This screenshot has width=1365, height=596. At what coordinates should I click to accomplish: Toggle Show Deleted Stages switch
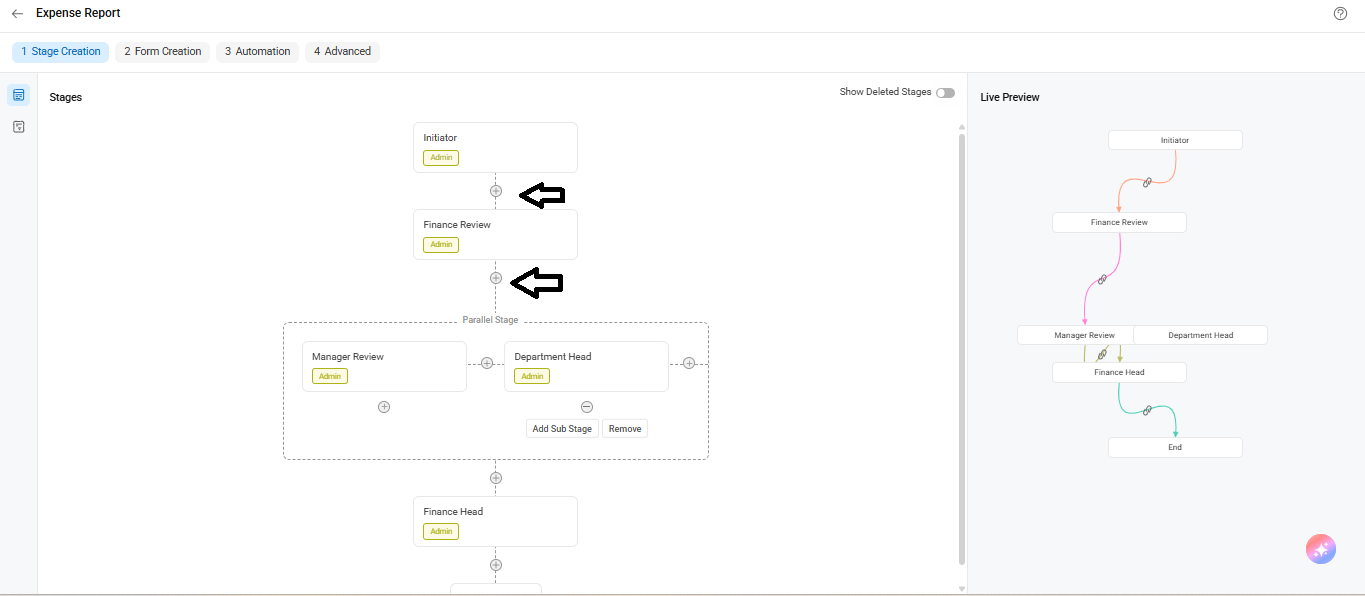[x=945, y=93]
